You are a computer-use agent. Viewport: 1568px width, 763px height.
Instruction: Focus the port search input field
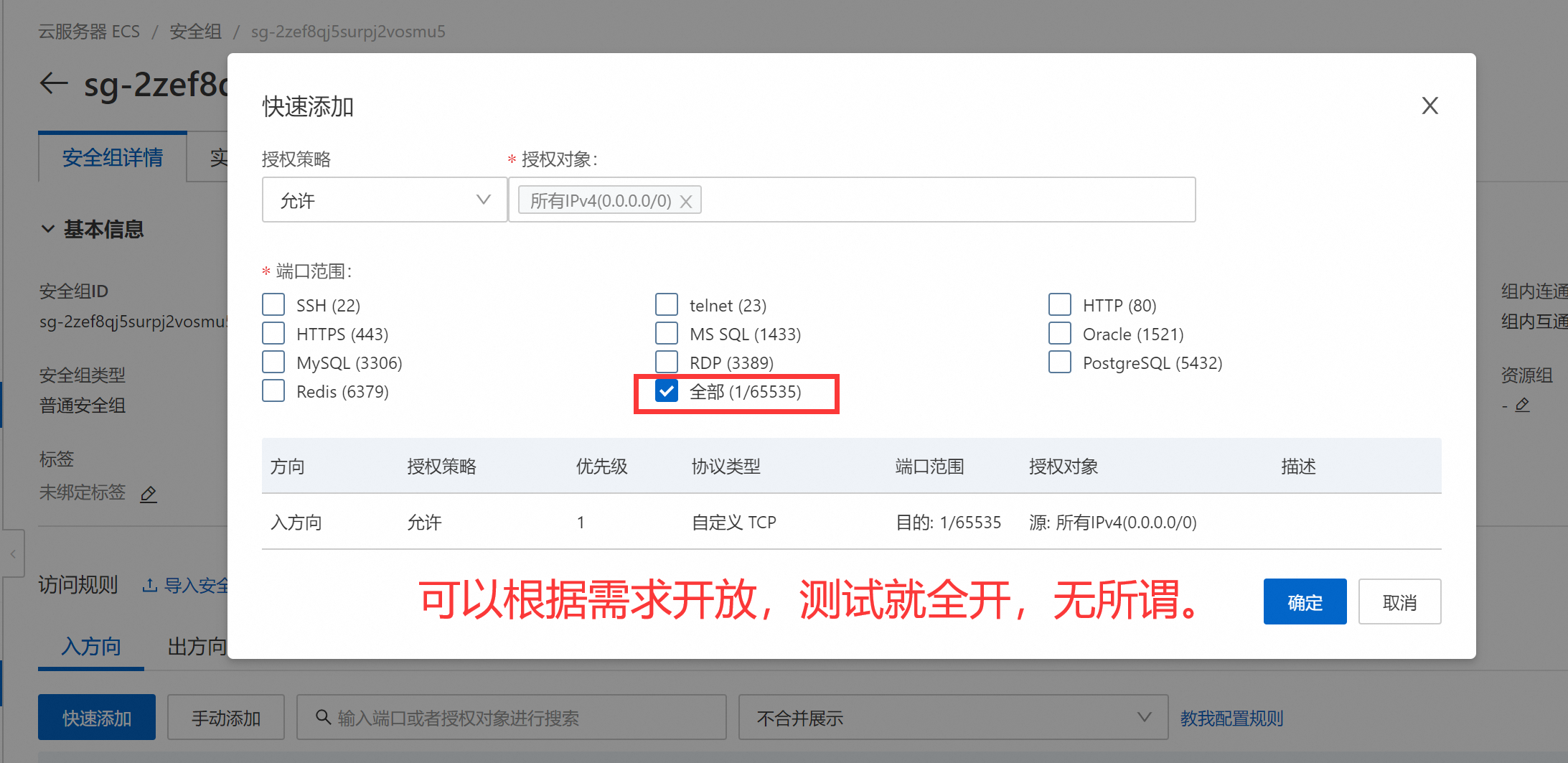point(512,717)
